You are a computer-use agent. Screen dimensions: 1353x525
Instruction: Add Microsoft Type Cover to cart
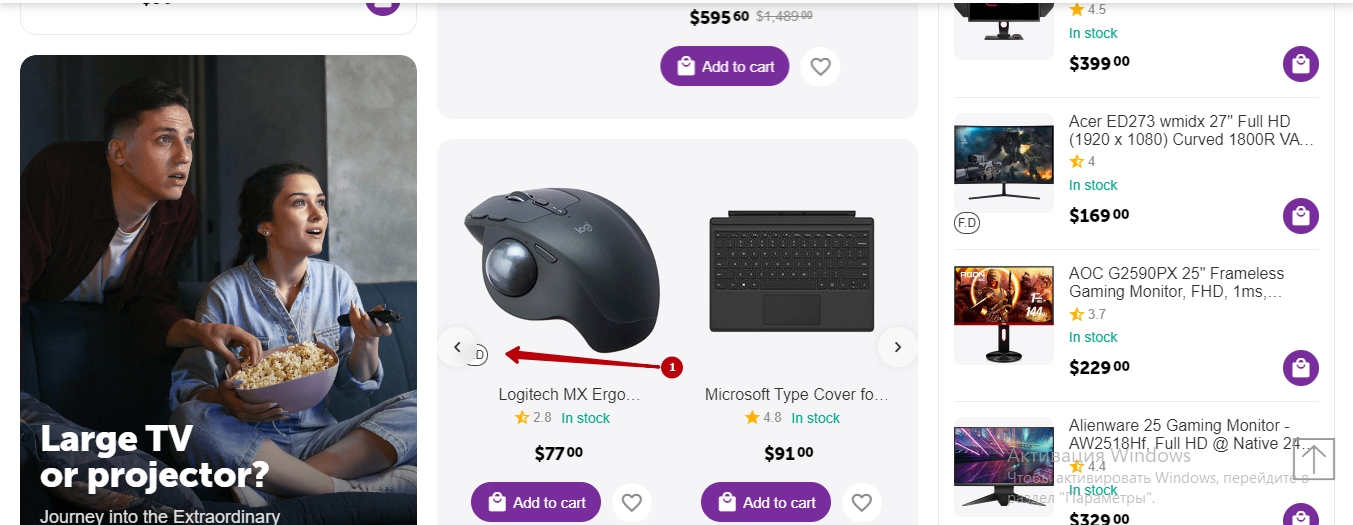[766, 502]
